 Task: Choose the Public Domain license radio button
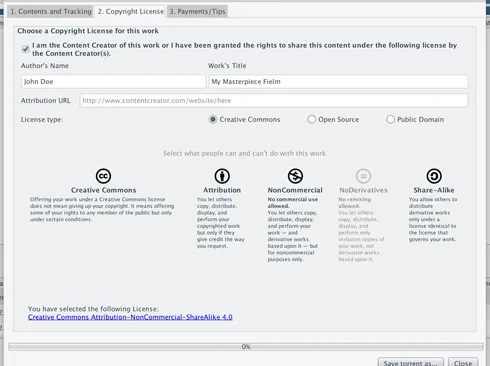click(x=390, y=119)
